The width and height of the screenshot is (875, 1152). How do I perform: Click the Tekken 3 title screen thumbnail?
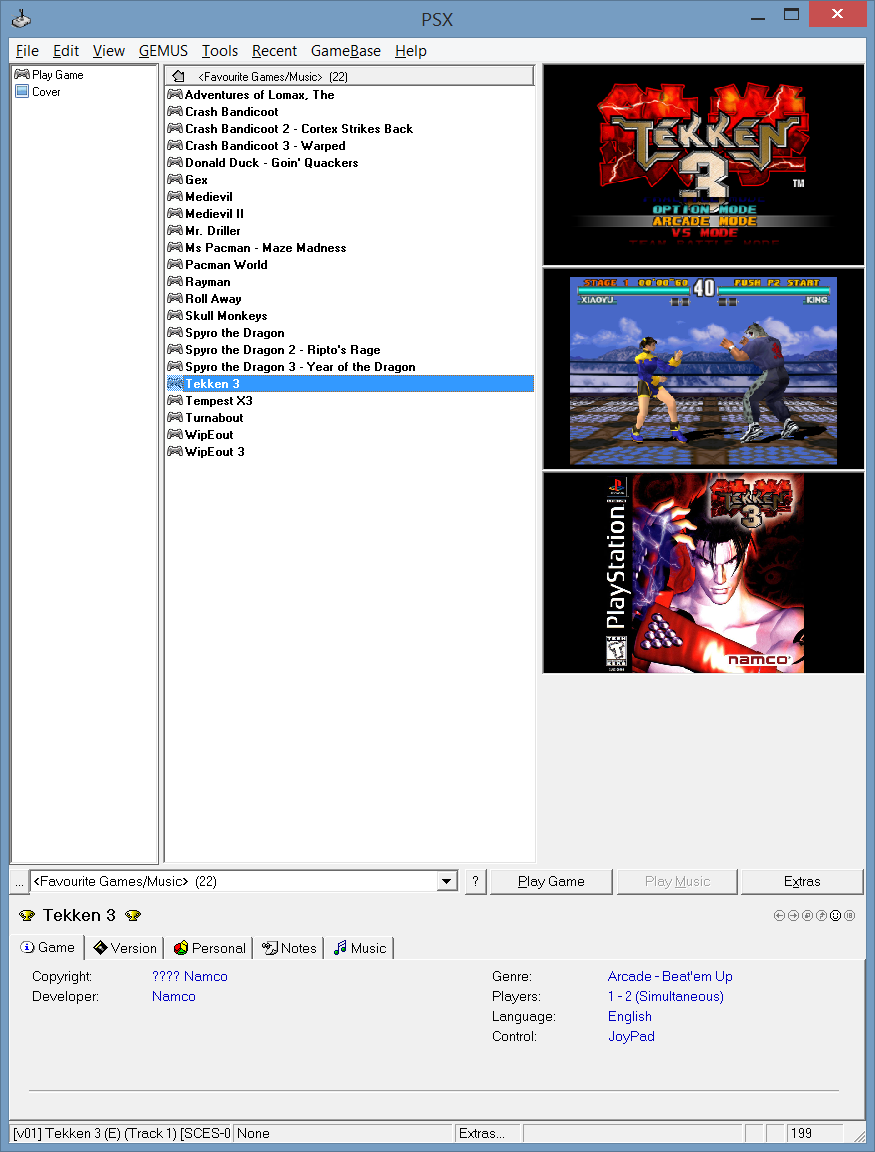(704, 165)
